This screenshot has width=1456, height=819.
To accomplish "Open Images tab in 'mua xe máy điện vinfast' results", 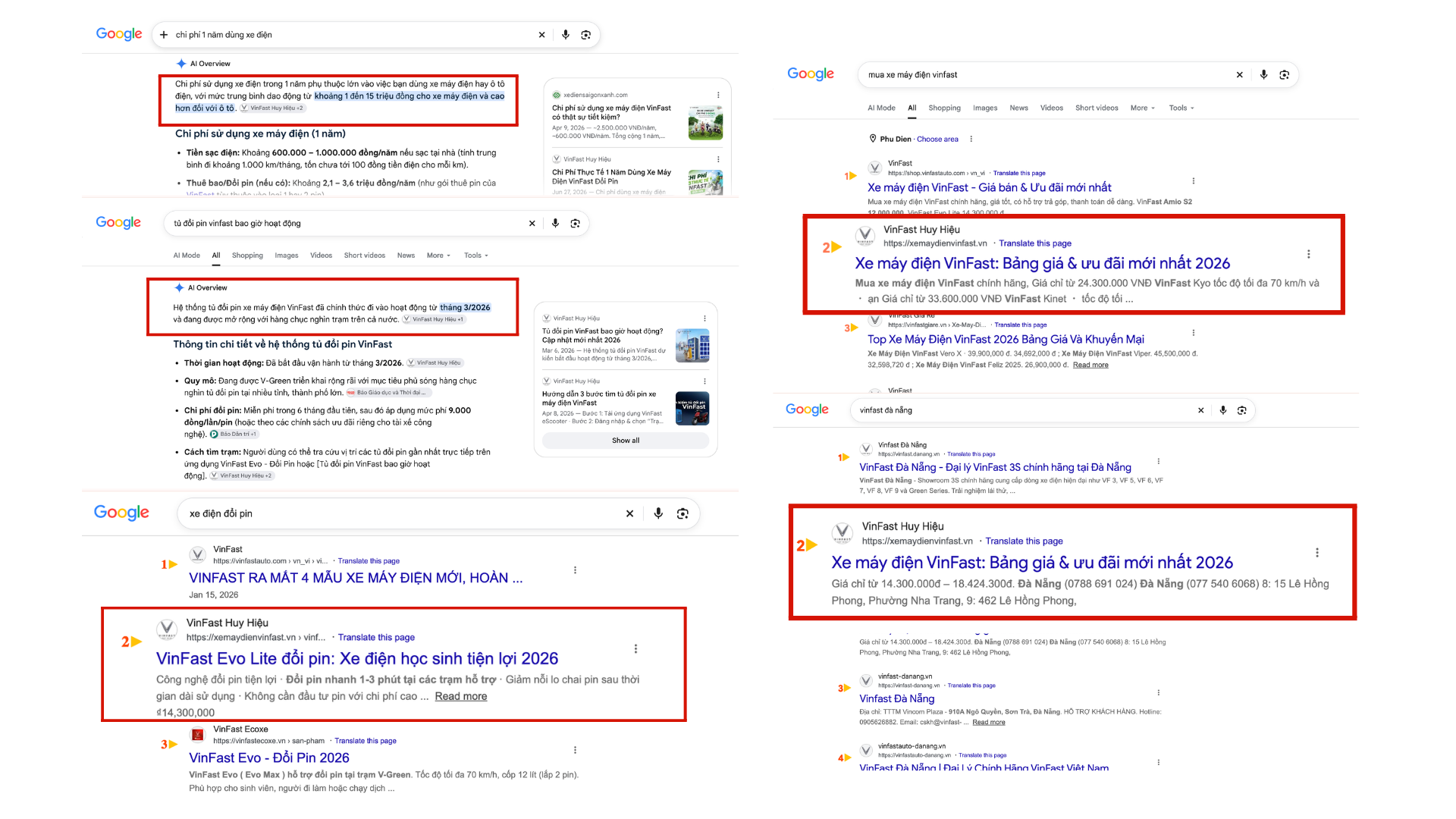I will [x=985, y=108].
